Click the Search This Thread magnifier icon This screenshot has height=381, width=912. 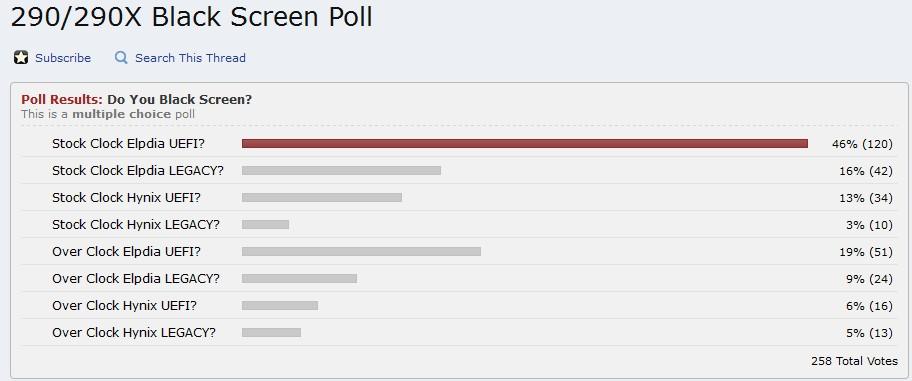coord(121,58)
